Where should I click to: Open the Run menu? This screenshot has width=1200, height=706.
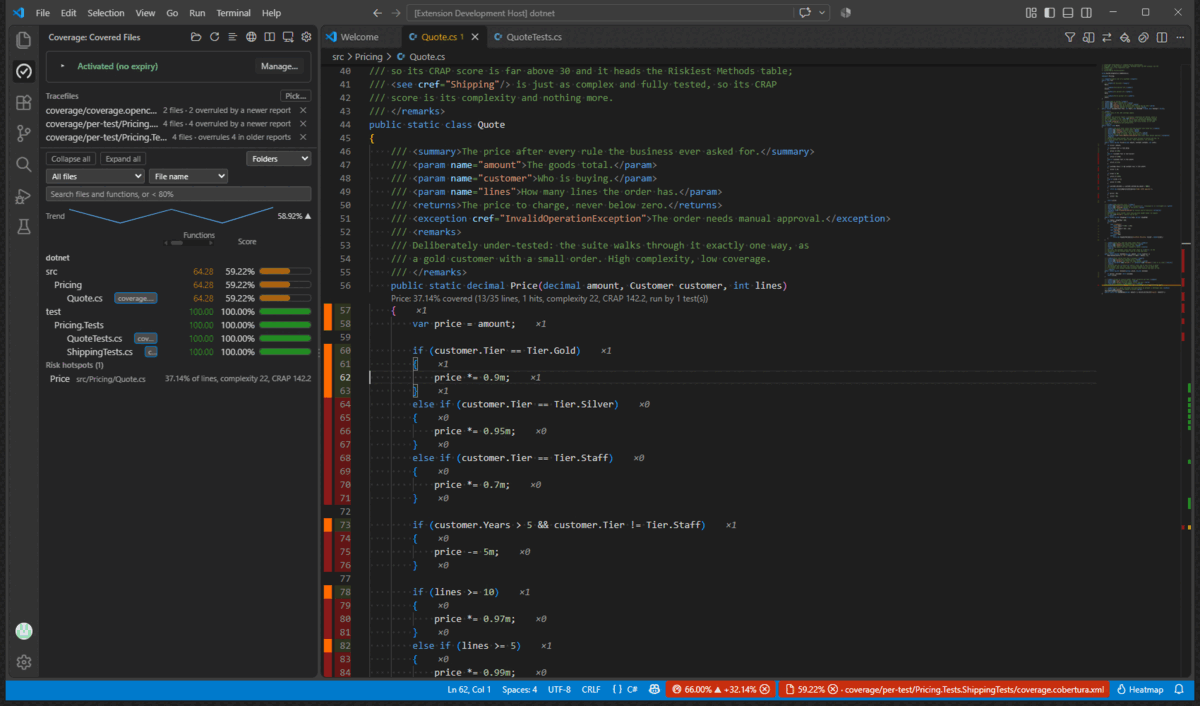click(197, 13)
